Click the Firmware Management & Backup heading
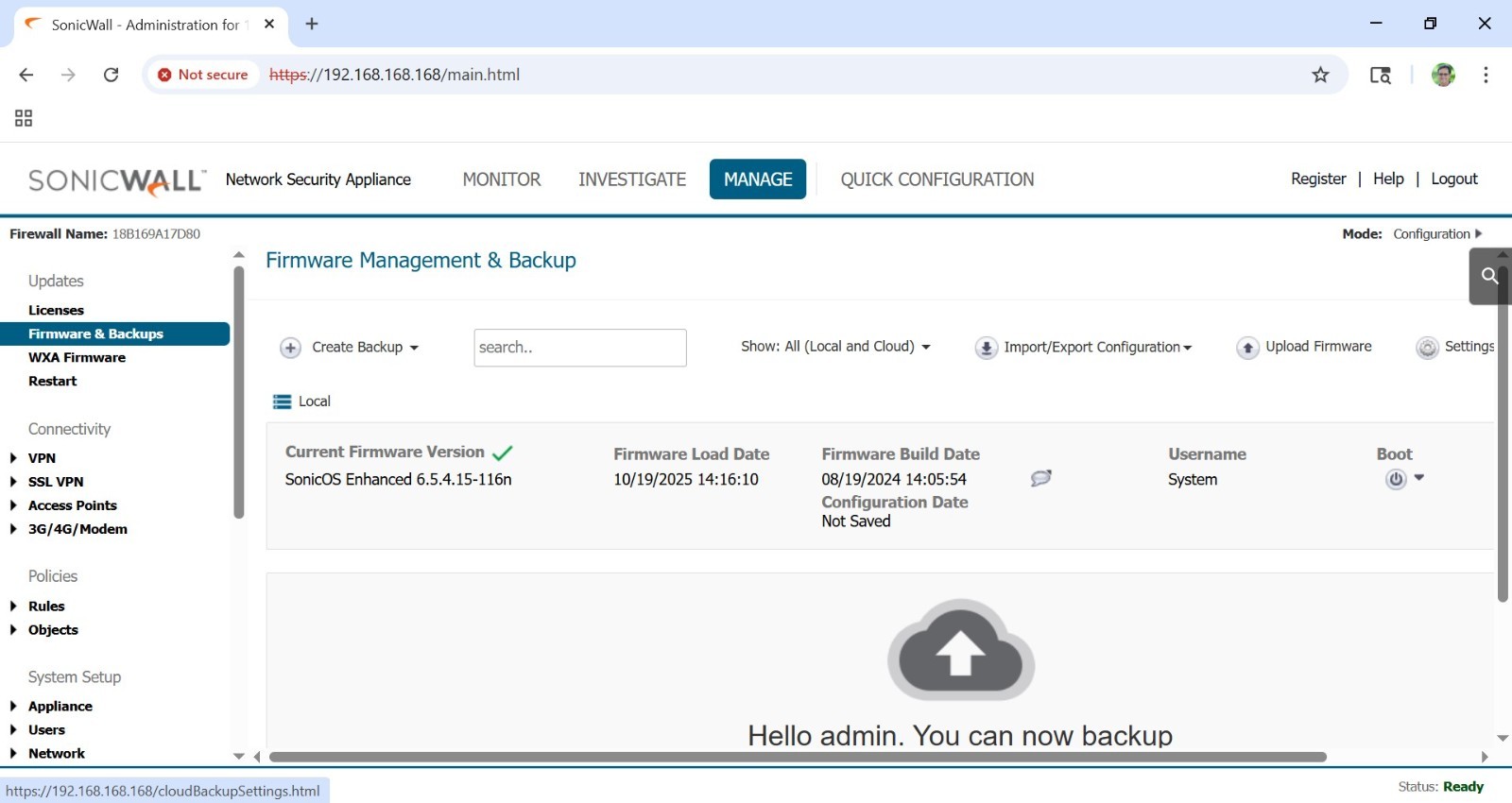 pos(421,261)
